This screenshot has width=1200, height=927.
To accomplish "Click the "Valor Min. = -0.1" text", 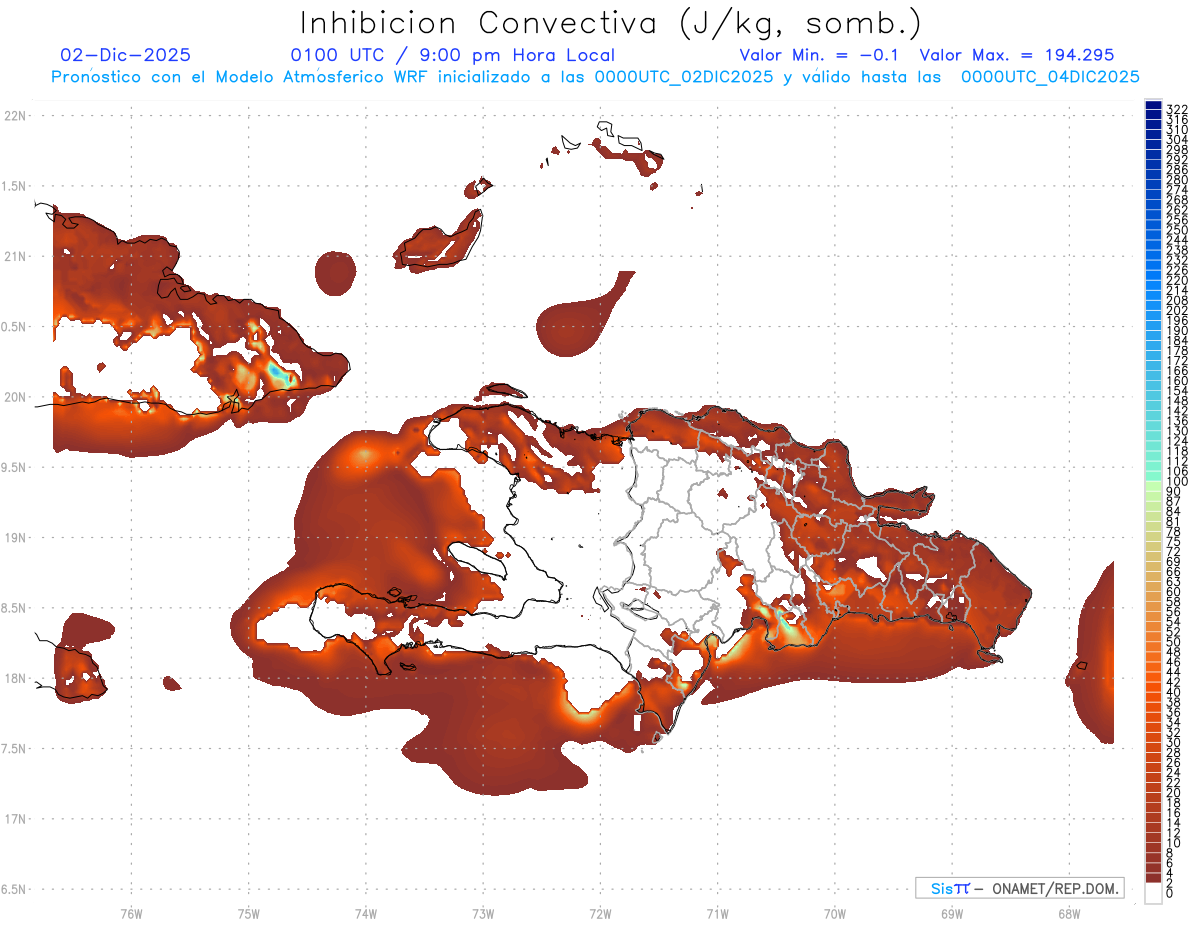I will pyautogui.click(x=820, y=56).
